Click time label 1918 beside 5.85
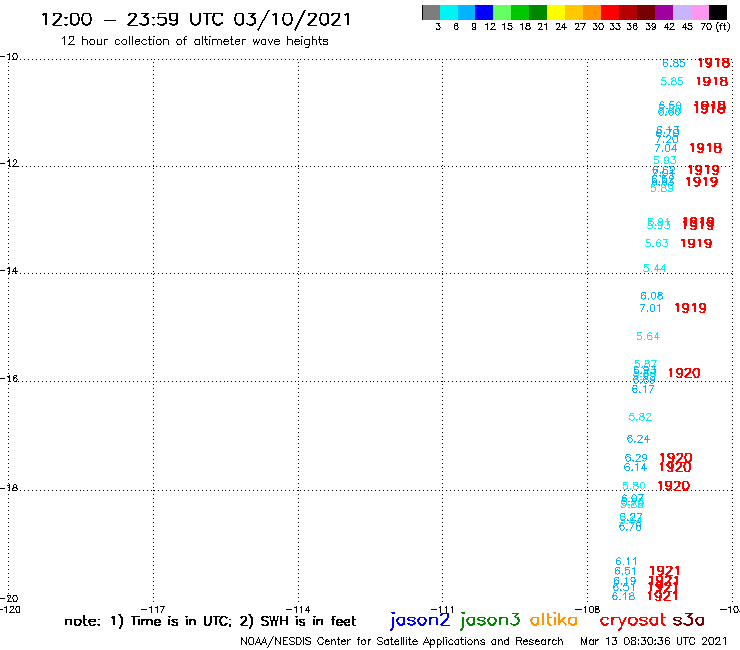The width and height of the screenshot is (740, 650). (712, 81)
